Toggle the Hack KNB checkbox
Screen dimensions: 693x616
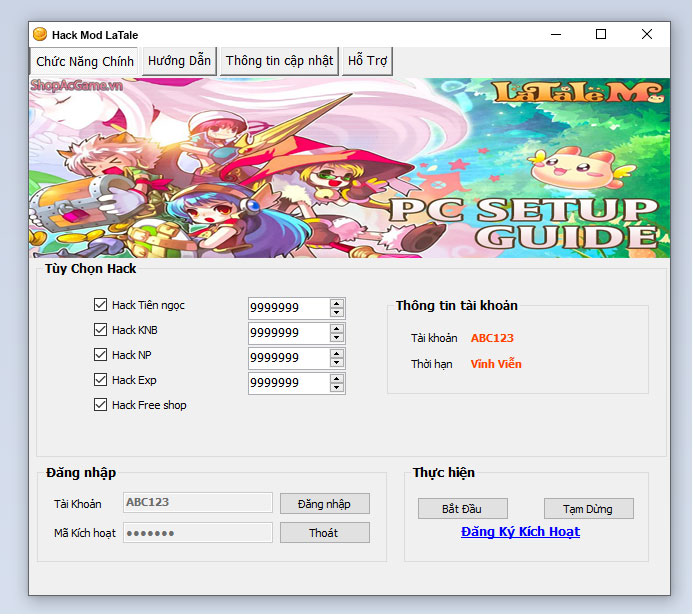100,330
